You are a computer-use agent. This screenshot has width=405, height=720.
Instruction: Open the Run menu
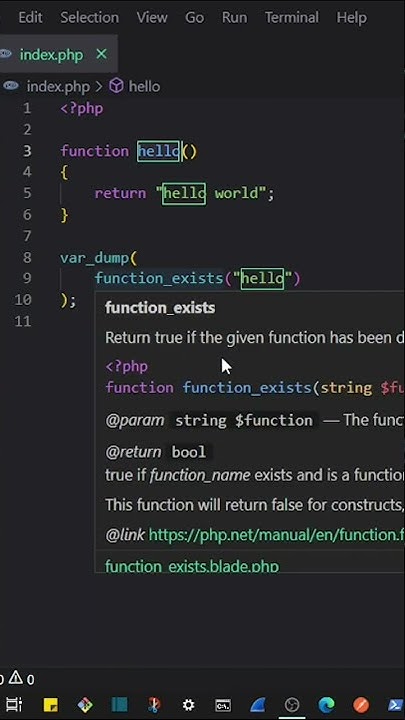pyautogui.click(x=234, y=17)
